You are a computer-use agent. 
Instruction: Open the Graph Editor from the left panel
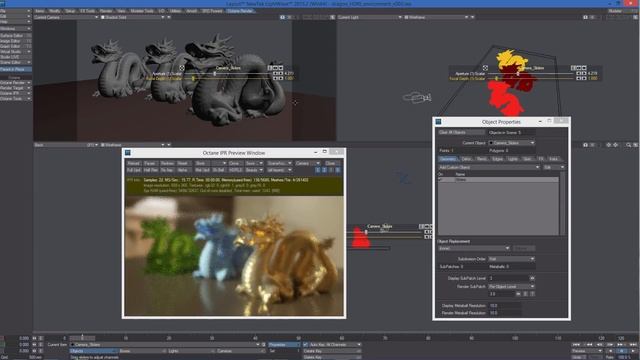(16, 47)
